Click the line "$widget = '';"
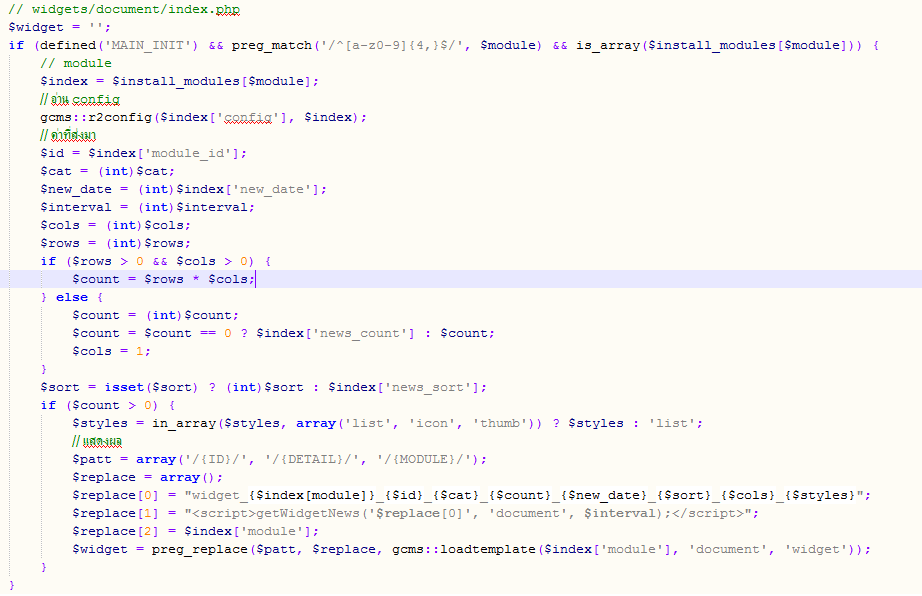The image size is (922, 596). 59,27
